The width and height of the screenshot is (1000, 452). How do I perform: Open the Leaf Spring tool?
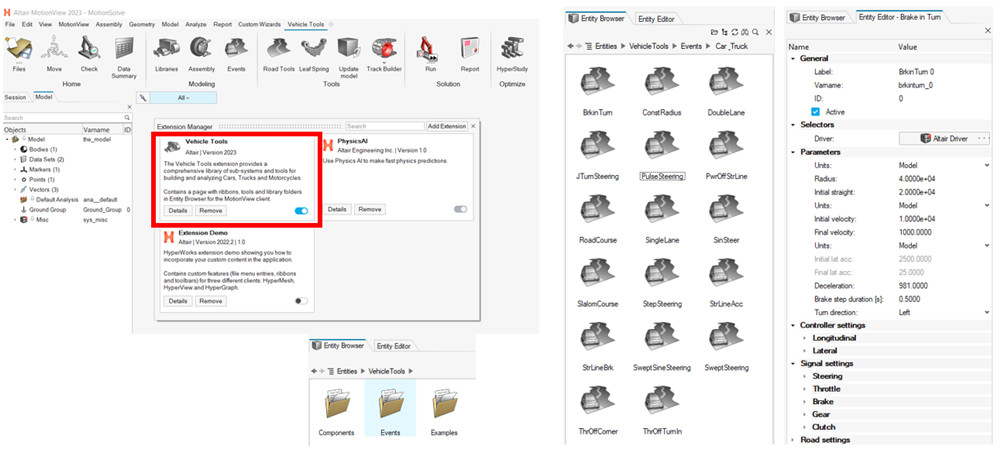point(312,51)
